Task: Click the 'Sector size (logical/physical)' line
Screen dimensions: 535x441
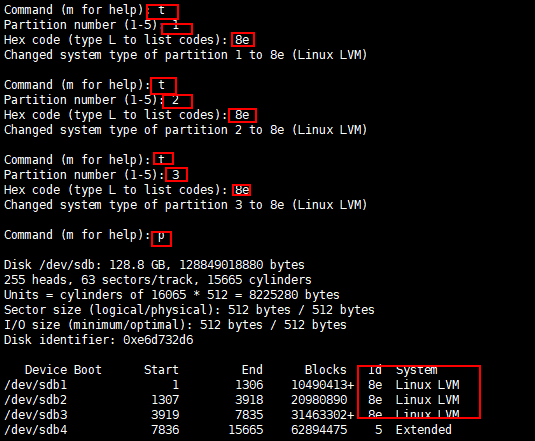Action: click(189, 310)
